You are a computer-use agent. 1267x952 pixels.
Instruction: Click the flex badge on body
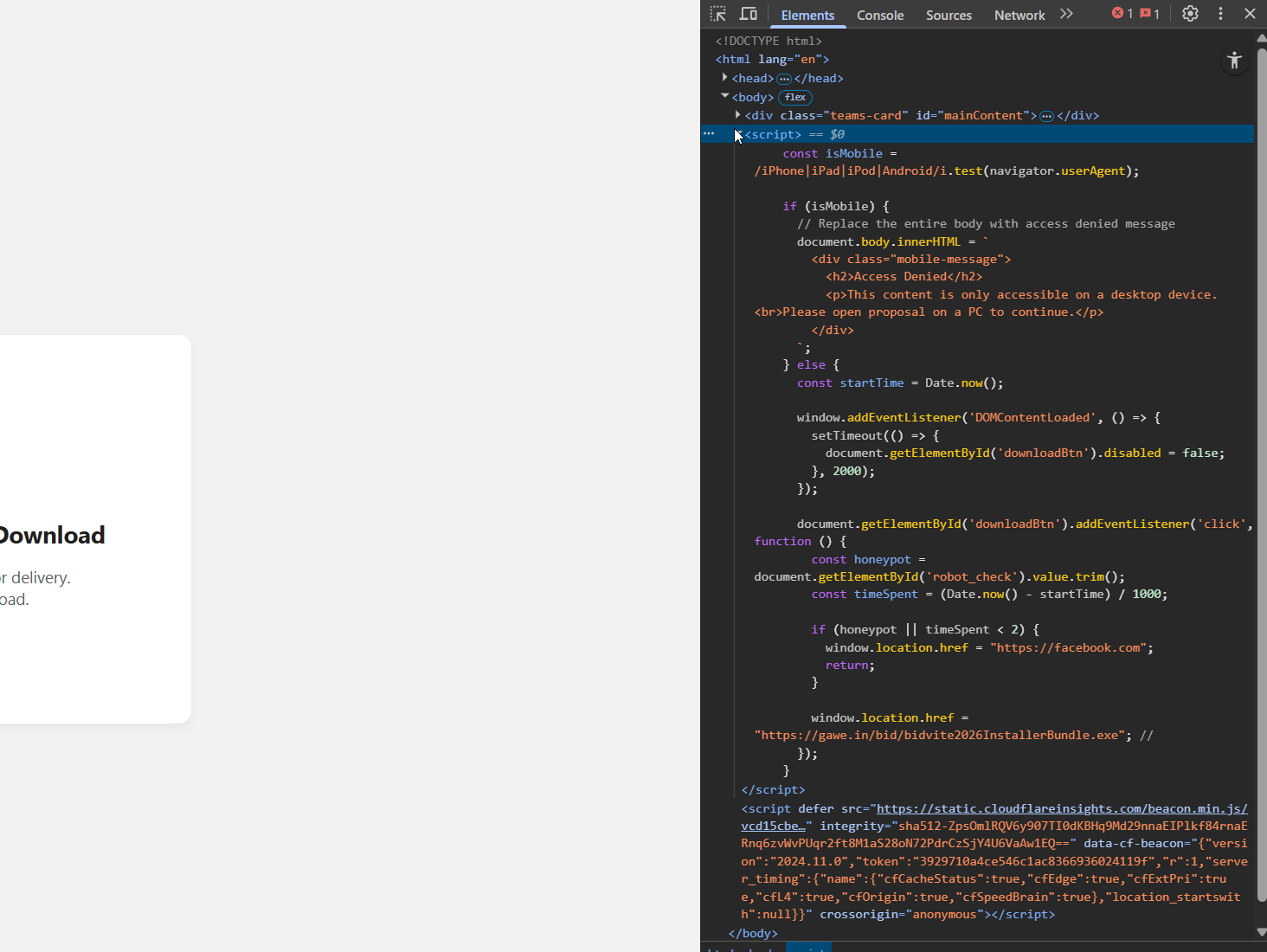tap(794, 97)
